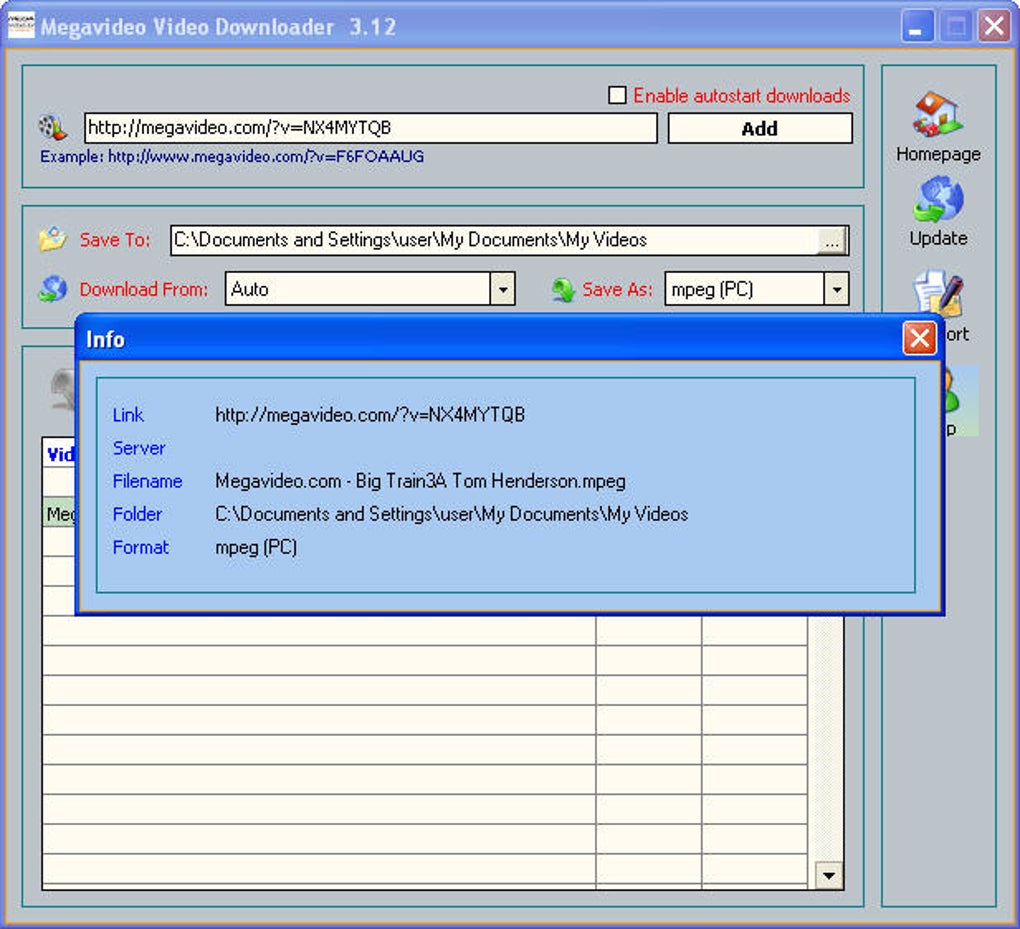The width and height of the screenshot is (1020, 929).
Task: Click the Add button
Action: [760, 128]
